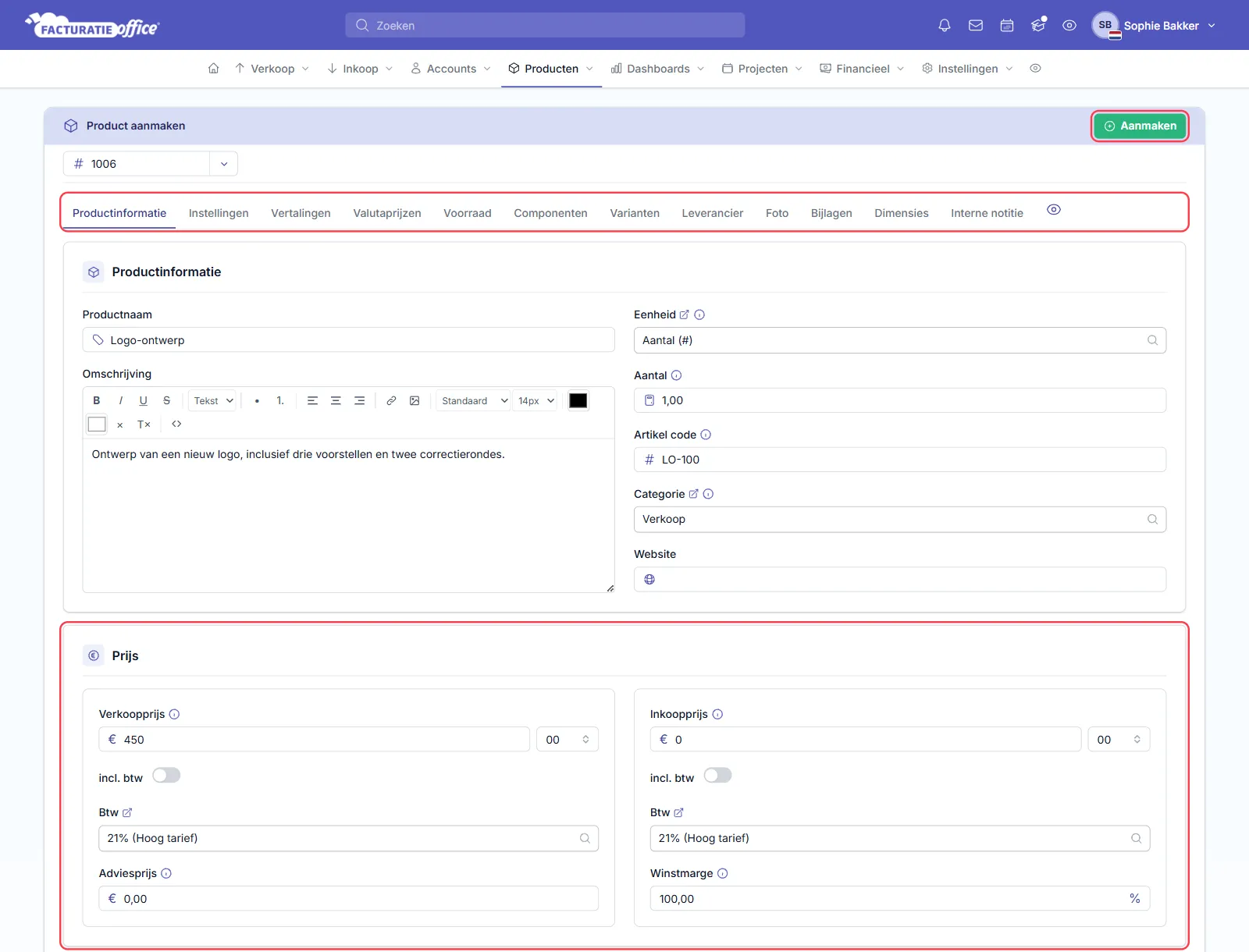Viewport: 1249px width, 952px height.
Task: Adjust Inkoopprijs cents stepper 00
Action: [1119, 740]
